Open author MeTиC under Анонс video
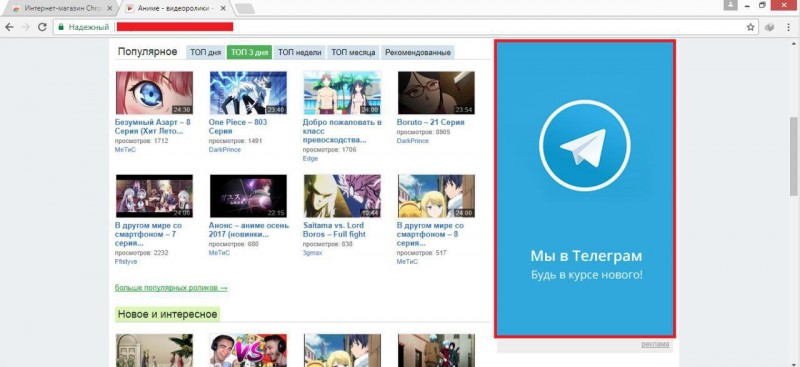The image size is (800, 367). pos(219,253)
